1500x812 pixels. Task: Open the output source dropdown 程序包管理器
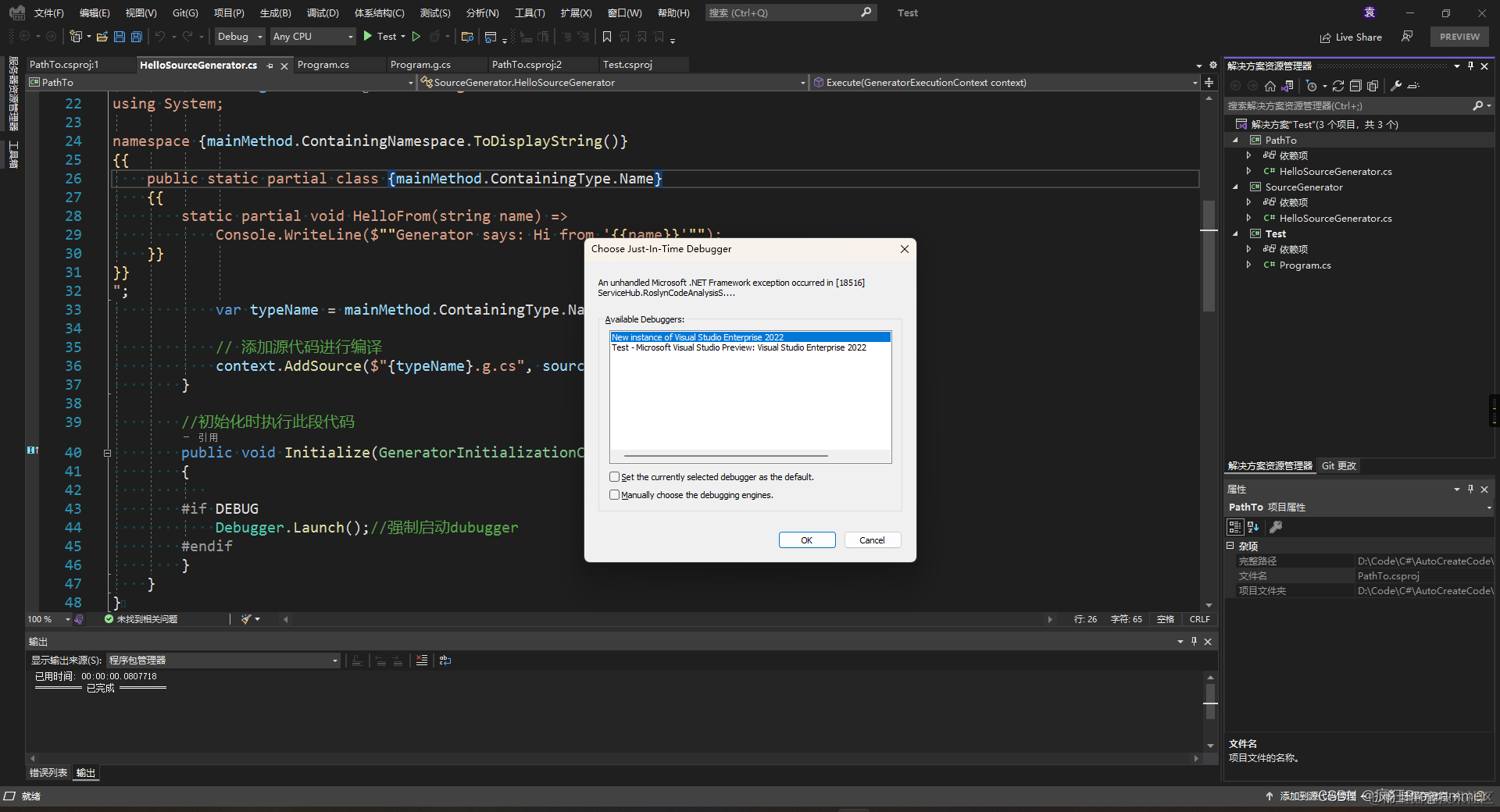pos(223,661)
